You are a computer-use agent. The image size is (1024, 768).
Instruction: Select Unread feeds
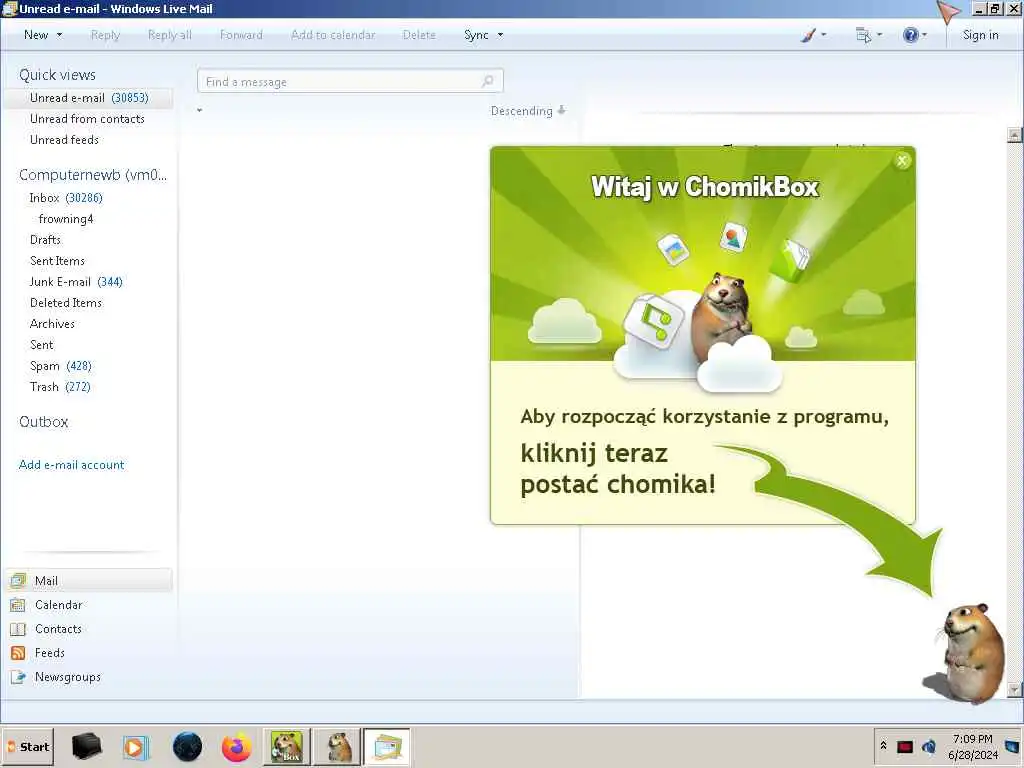tap(64, 140)
